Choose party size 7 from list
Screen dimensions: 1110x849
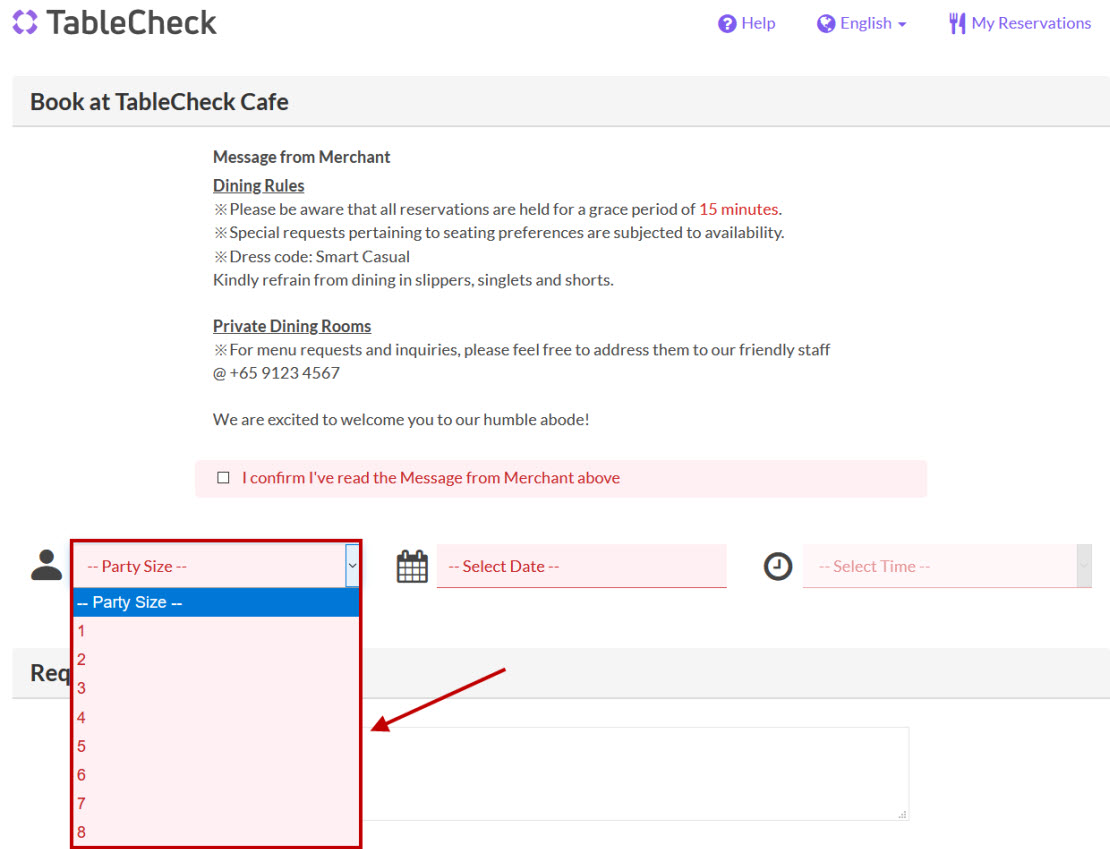click(216, 804)
